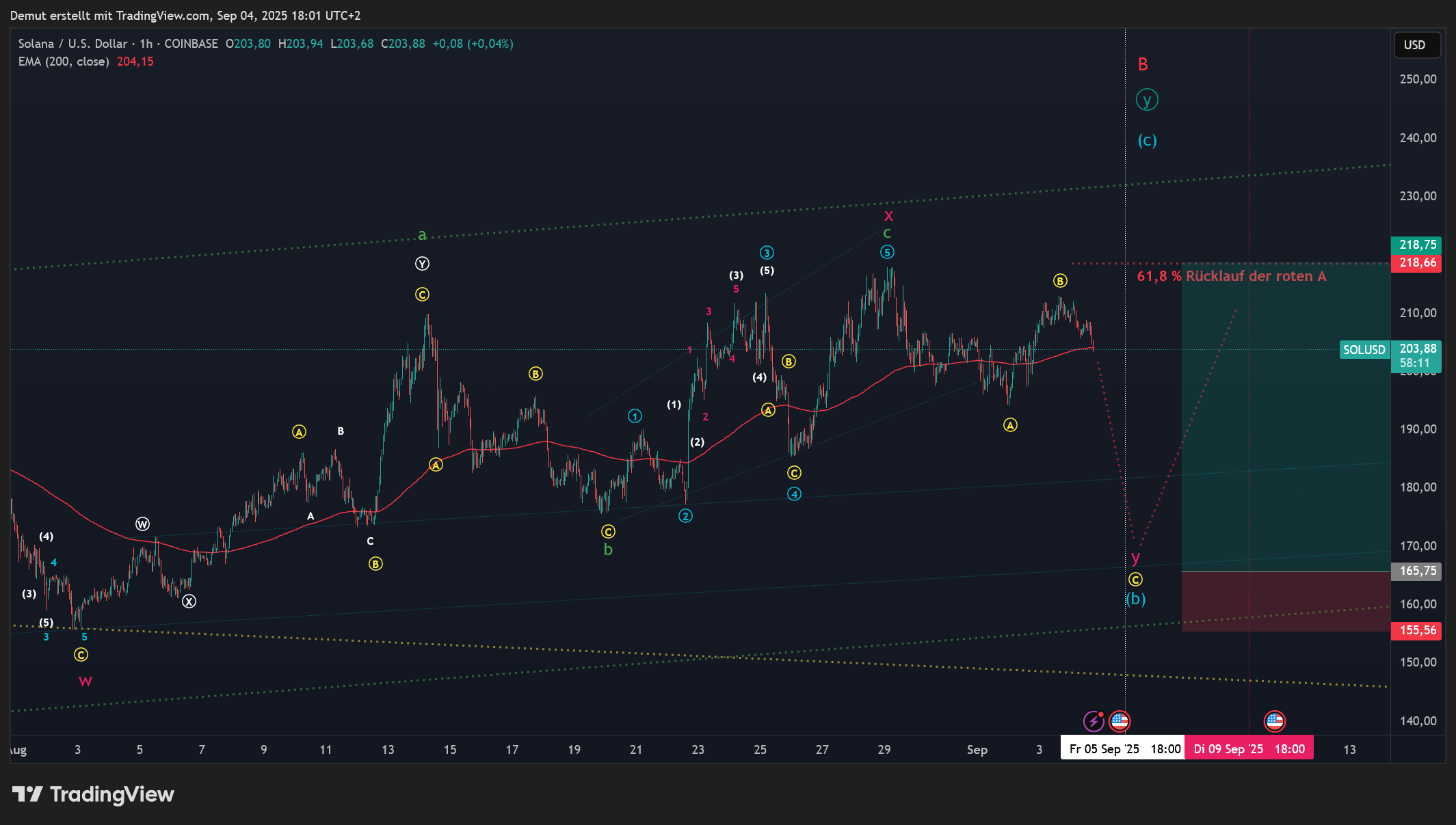Open US flag event at Fr 05 Sep

[1120, 720]
